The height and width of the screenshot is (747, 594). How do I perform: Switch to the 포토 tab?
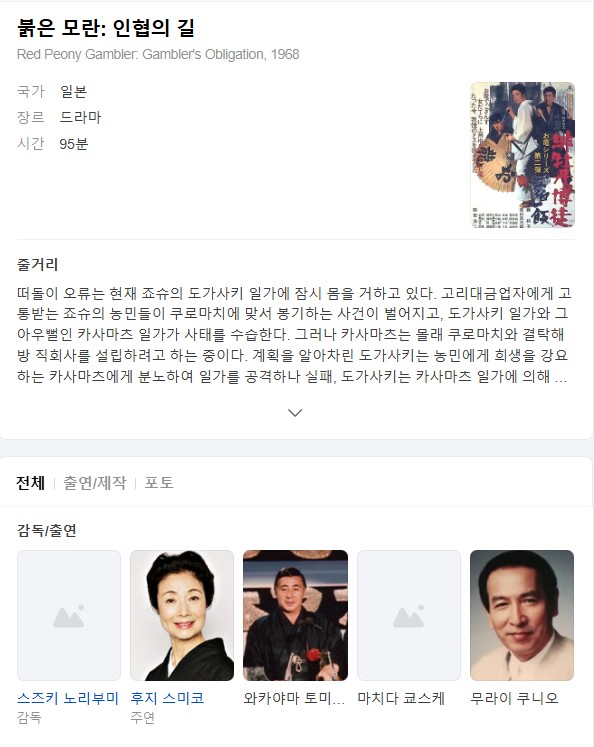tap(159, 483)
